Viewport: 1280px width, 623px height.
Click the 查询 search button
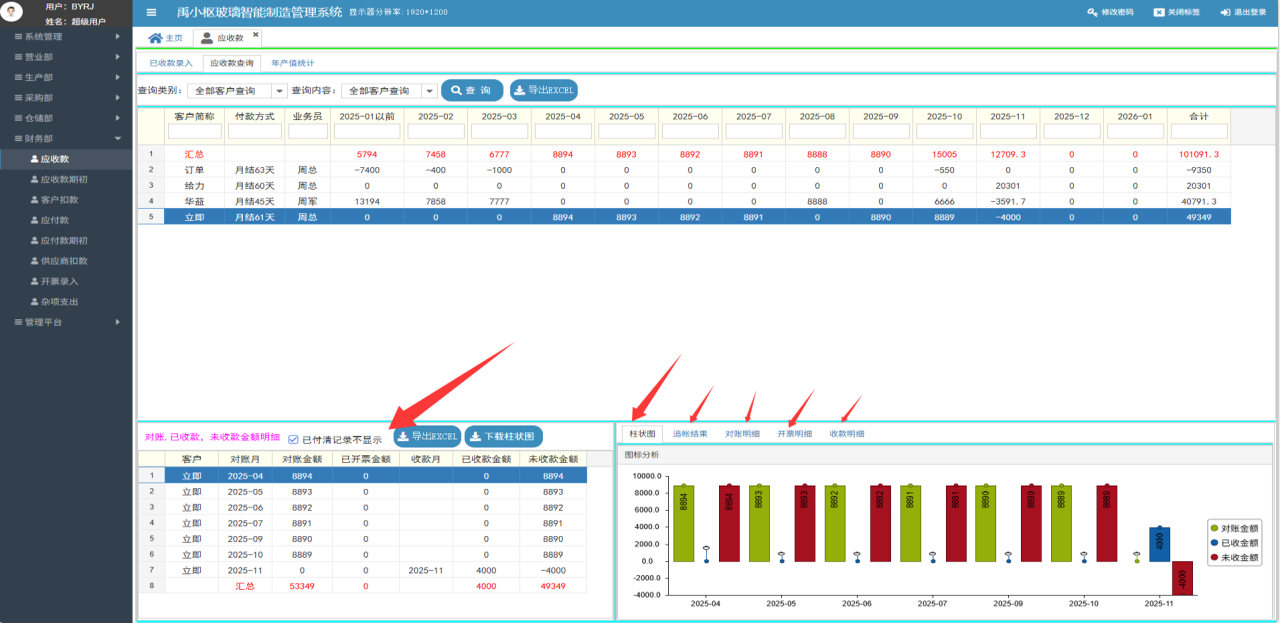tap(471, 91)
